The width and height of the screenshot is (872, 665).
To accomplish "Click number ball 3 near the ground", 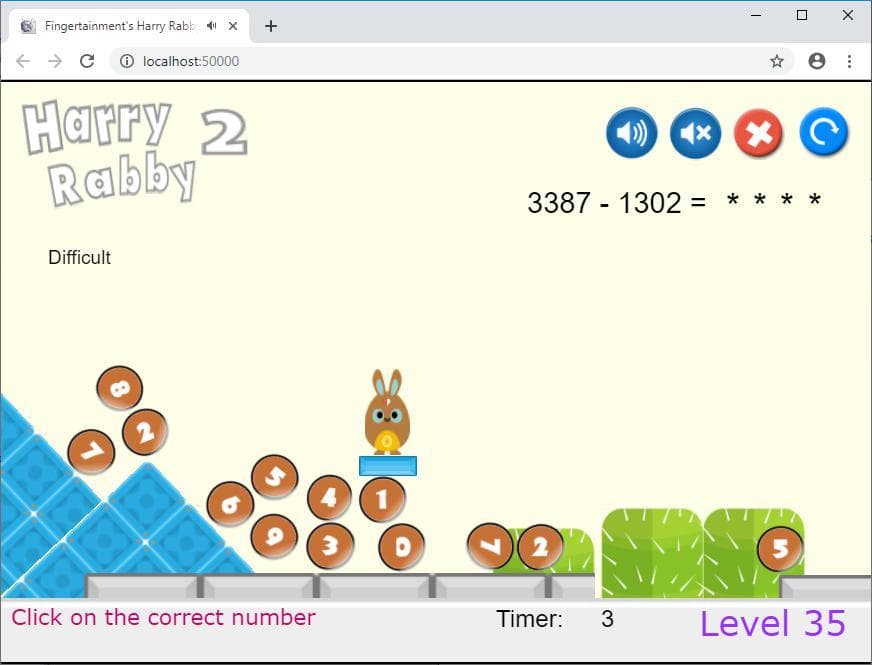I will (330, 545).
